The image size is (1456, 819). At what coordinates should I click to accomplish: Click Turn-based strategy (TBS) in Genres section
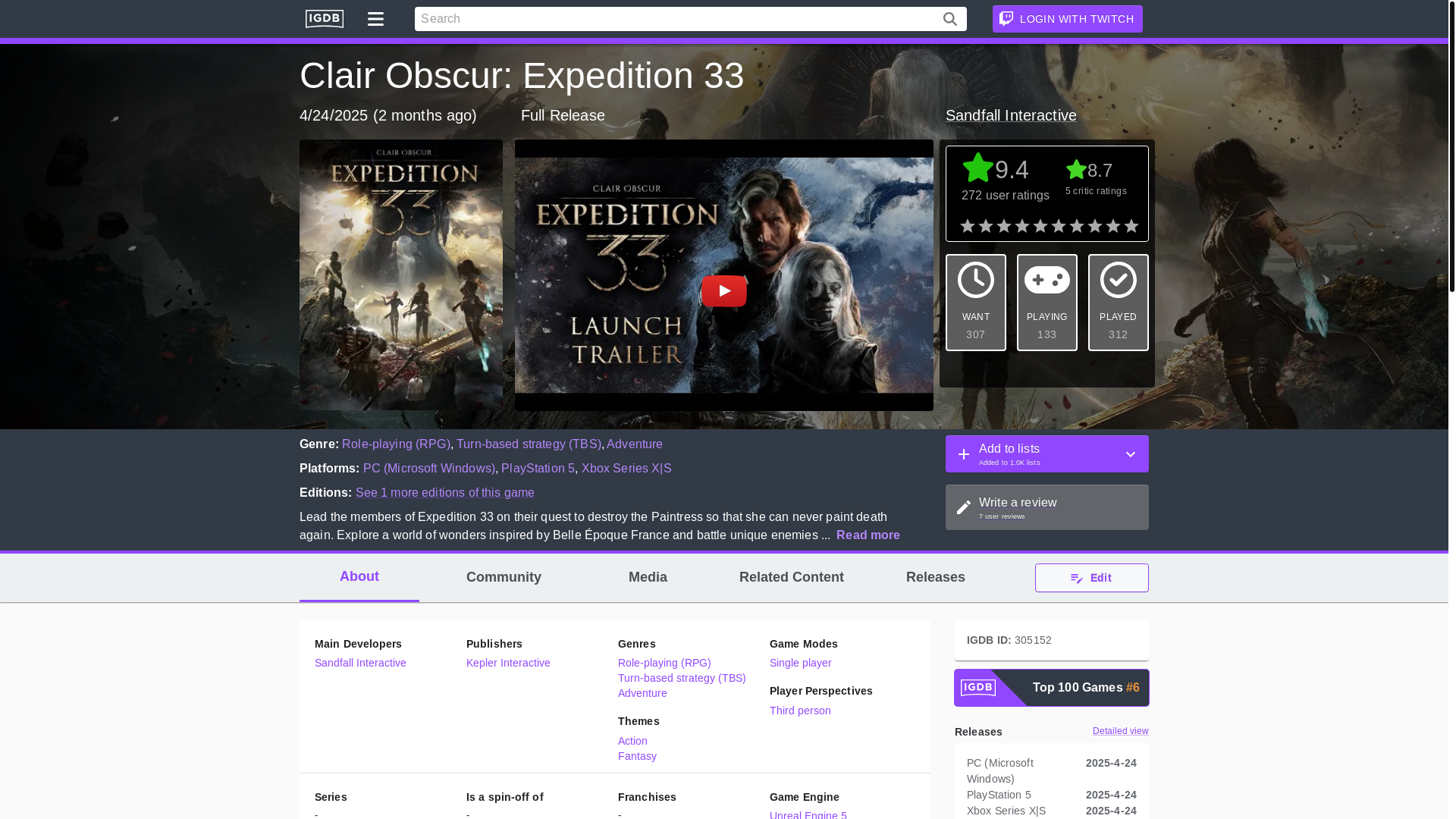[682, 678]
